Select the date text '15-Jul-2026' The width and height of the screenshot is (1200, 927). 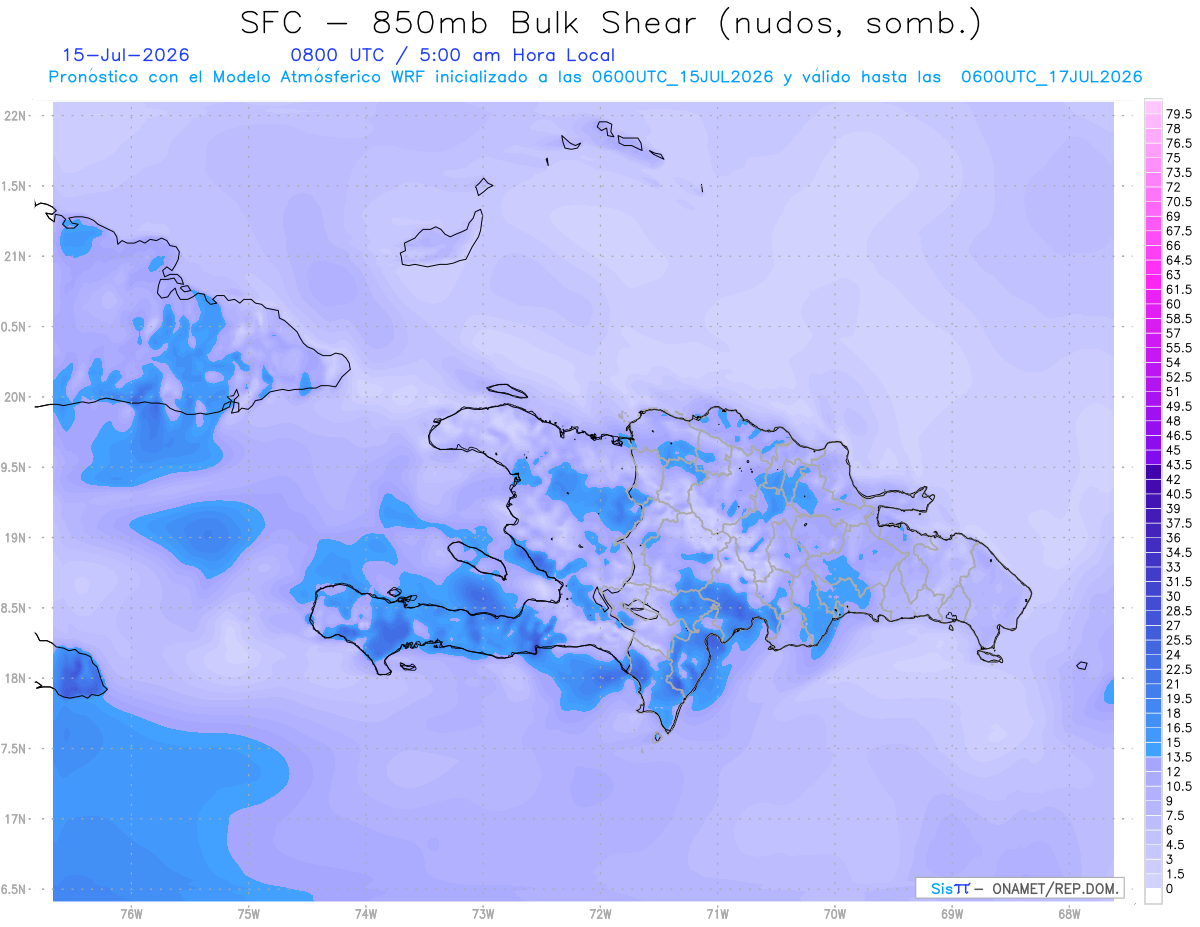pyautogui.click(x=126, y=55)
